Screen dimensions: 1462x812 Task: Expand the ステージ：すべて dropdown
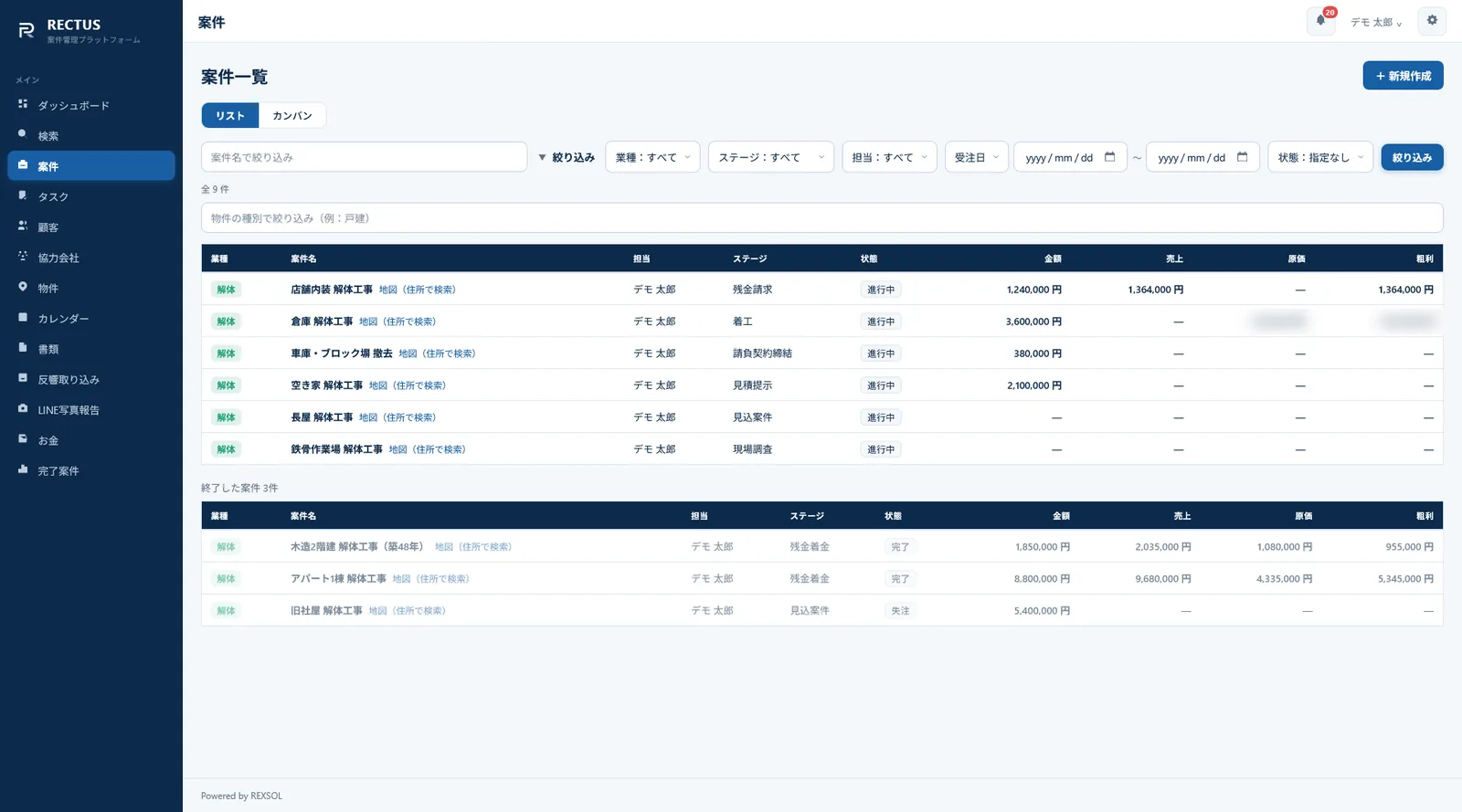[x=771, y=157]
